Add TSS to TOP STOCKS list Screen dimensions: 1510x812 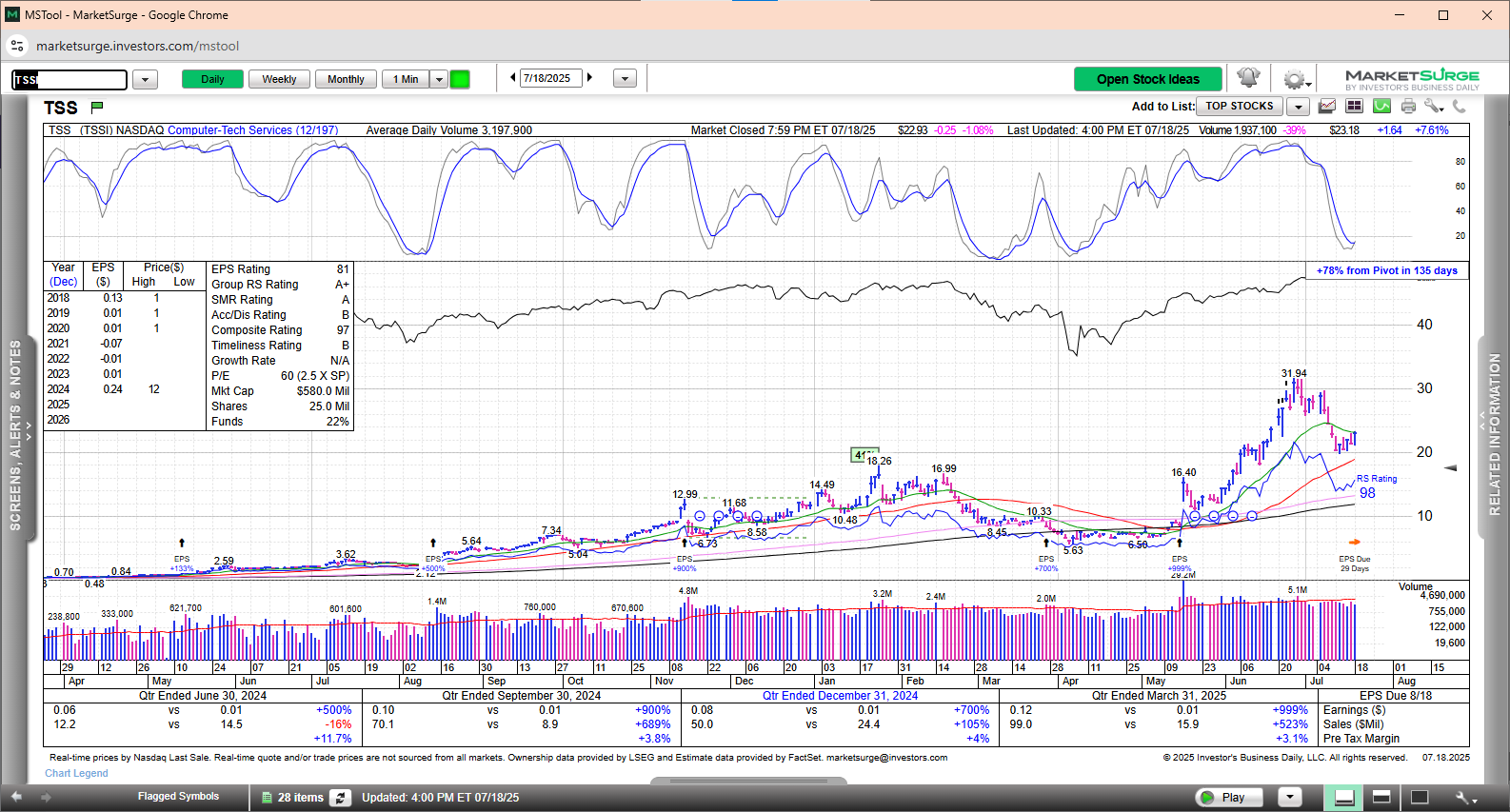click(x=1239, y=107)
